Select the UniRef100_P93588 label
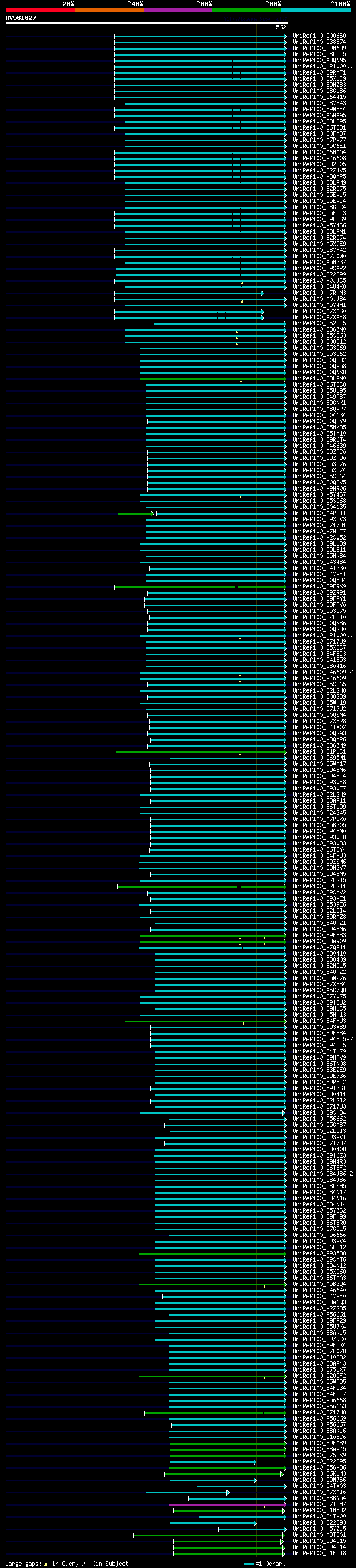 319,1253
